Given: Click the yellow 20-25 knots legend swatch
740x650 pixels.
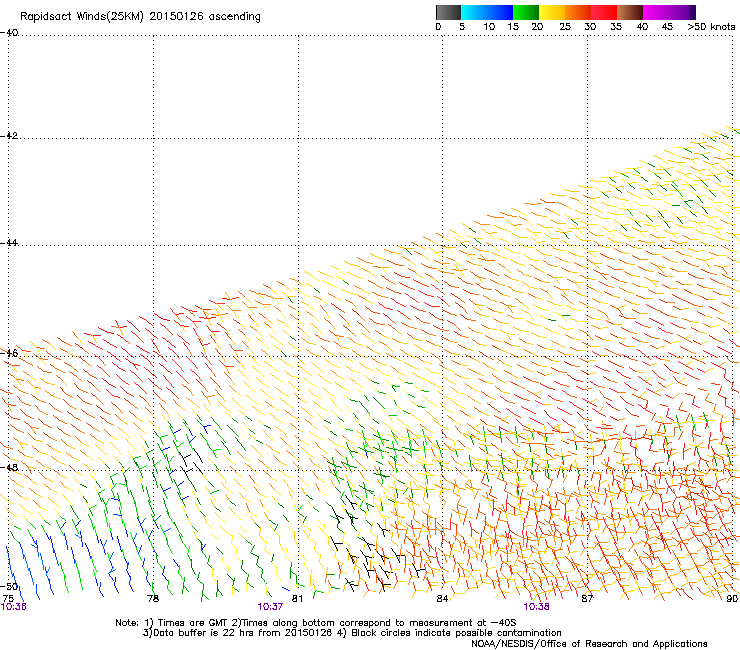Looking at the screenshot, I should (552, 12).
